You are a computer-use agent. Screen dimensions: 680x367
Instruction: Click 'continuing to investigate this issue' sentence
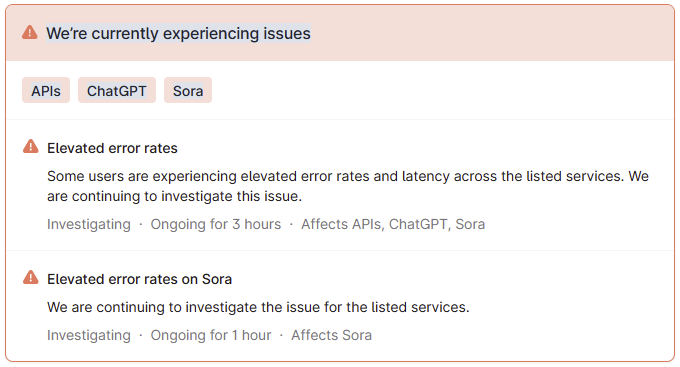(x=186, y=197)
